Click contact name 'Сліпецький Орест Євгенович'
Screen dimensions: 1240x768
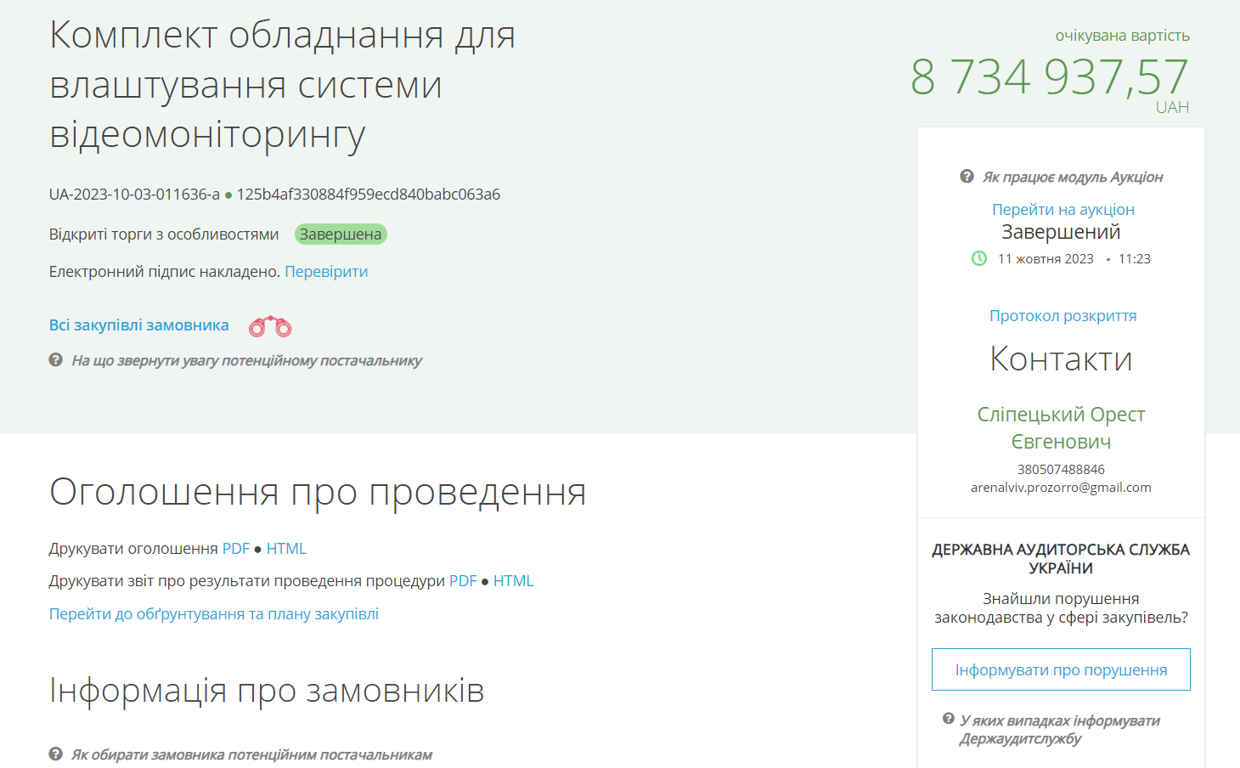(x=1060, y=428)
